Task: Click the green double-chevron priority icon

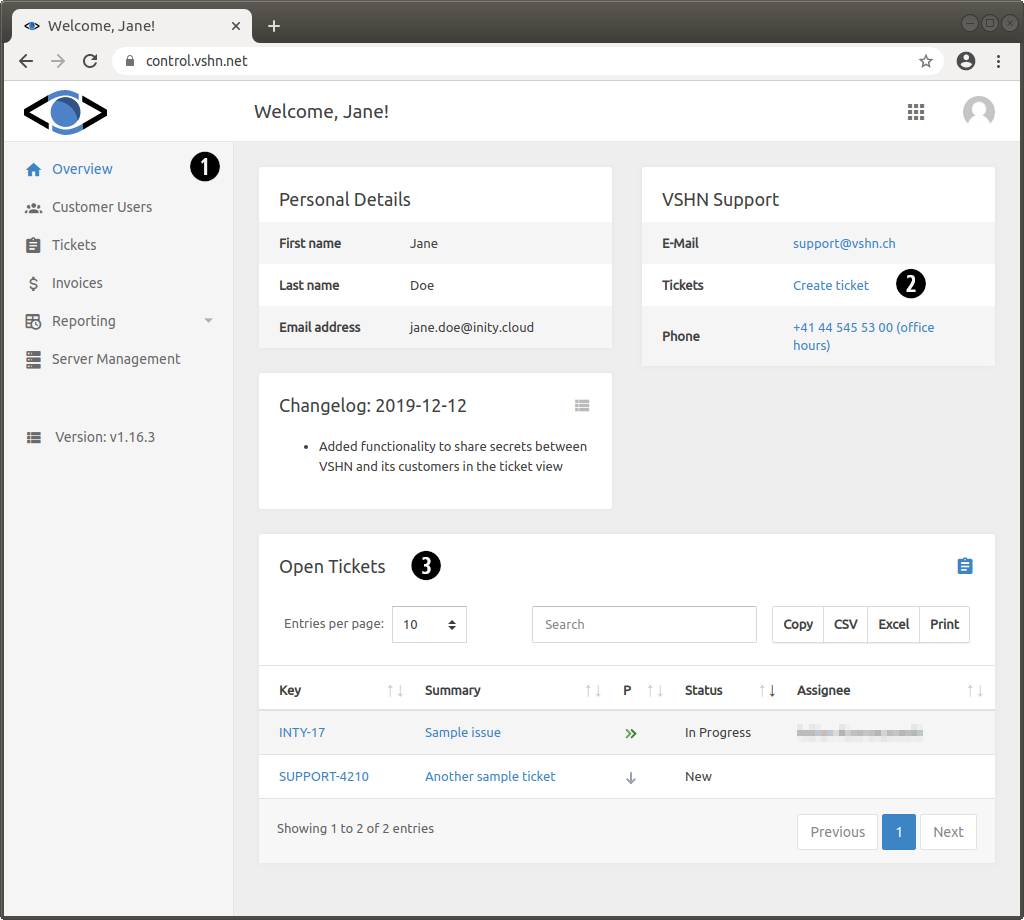Action: [x=630, y=733]
